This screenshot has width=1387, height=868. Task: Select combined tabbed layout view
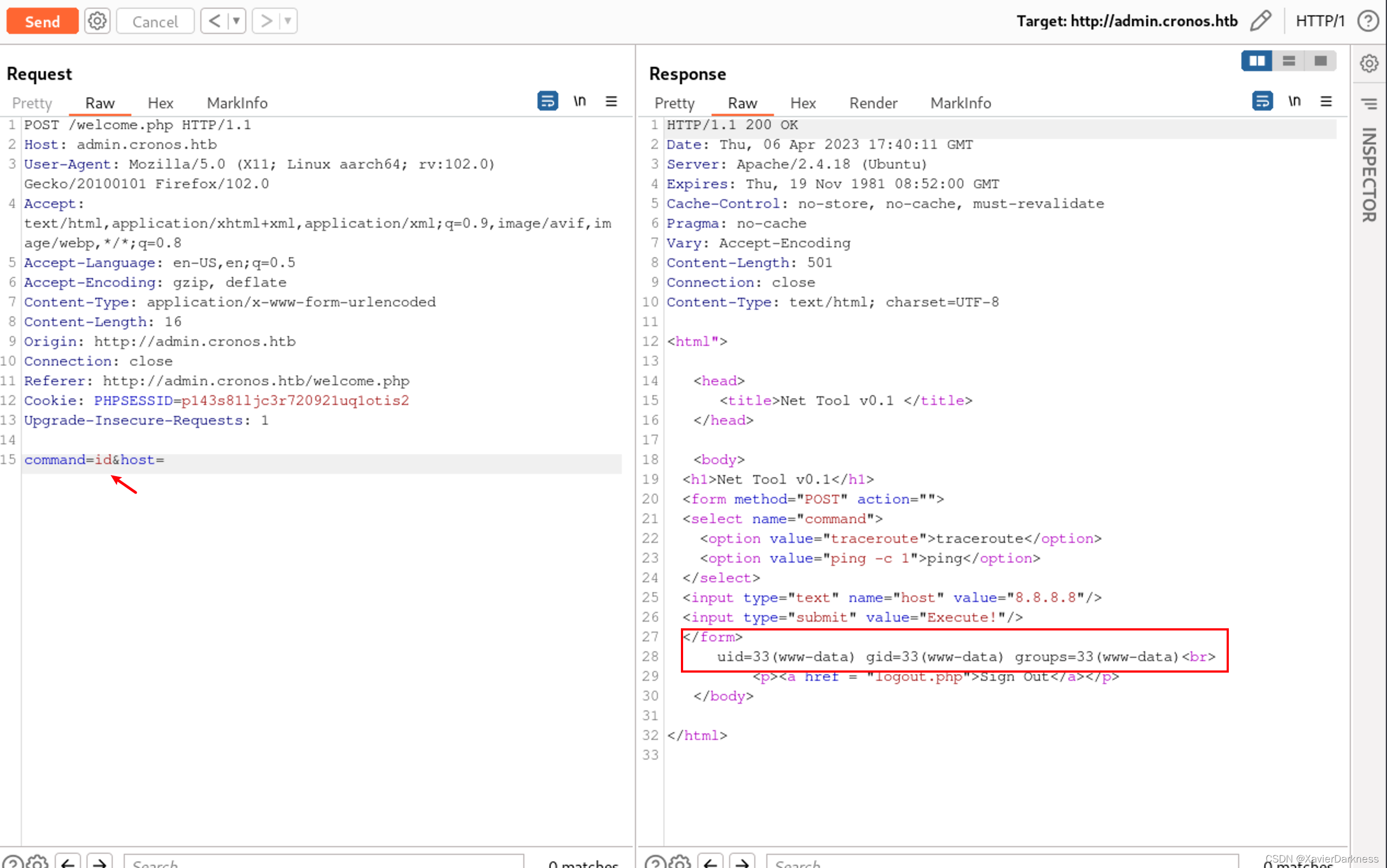coord(1320,61)
